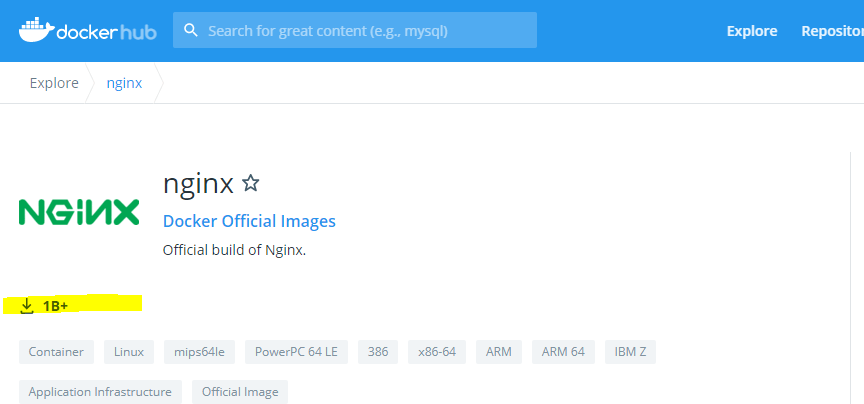The width and height of the screenshot is (864, 404).
Task: Choose the PowerPC 64 LE tag
Action: click(296, 352)
